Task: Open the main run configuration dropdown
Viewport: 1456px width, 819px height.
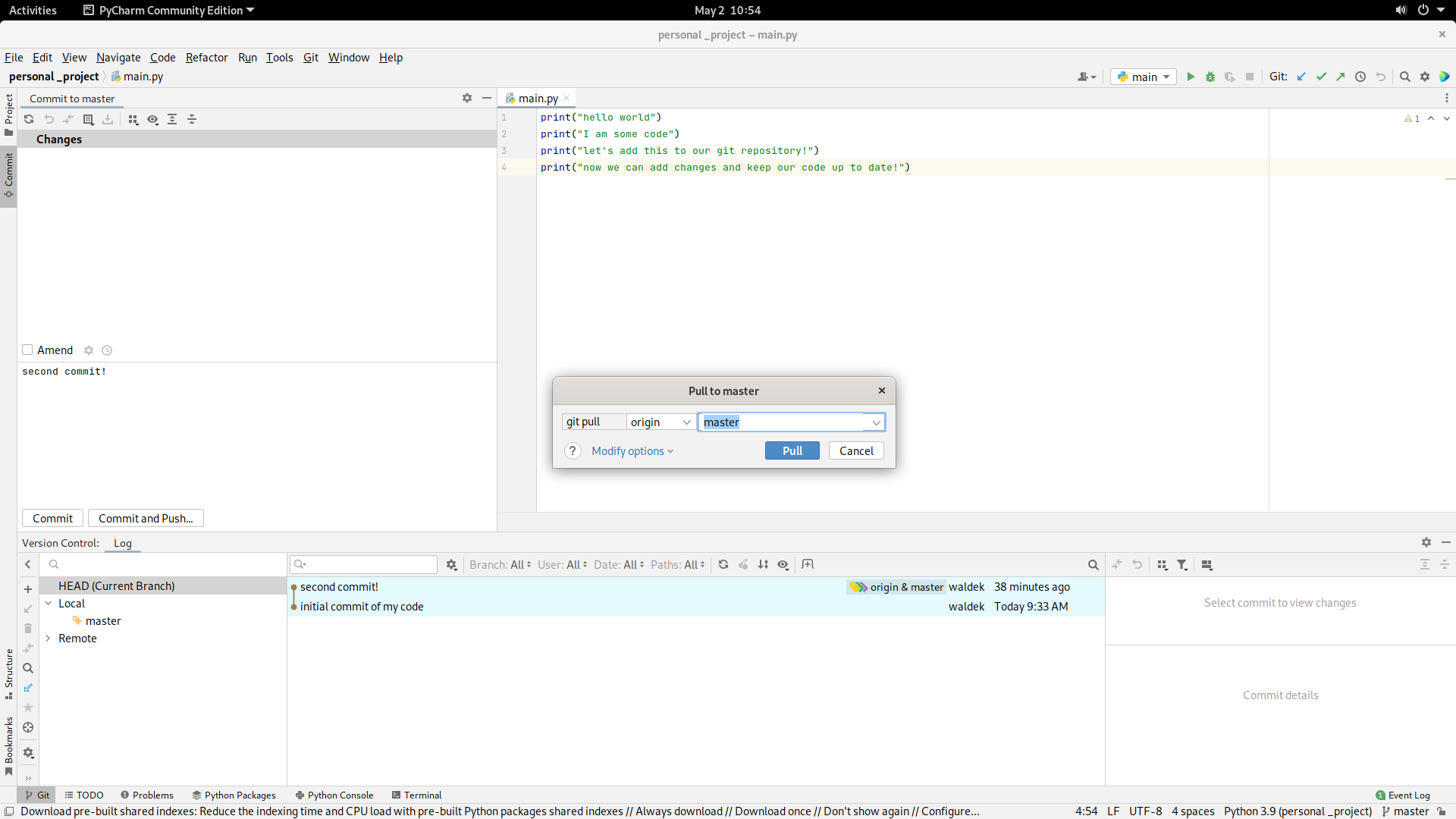Action: pyautogui.click(x=1144, y=77)
